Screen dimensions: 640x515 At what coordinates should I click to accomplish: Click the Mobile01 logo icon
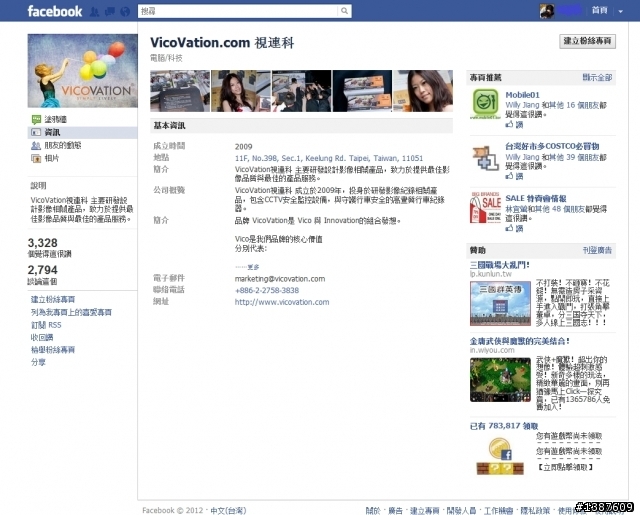click(x=485, y=104)
